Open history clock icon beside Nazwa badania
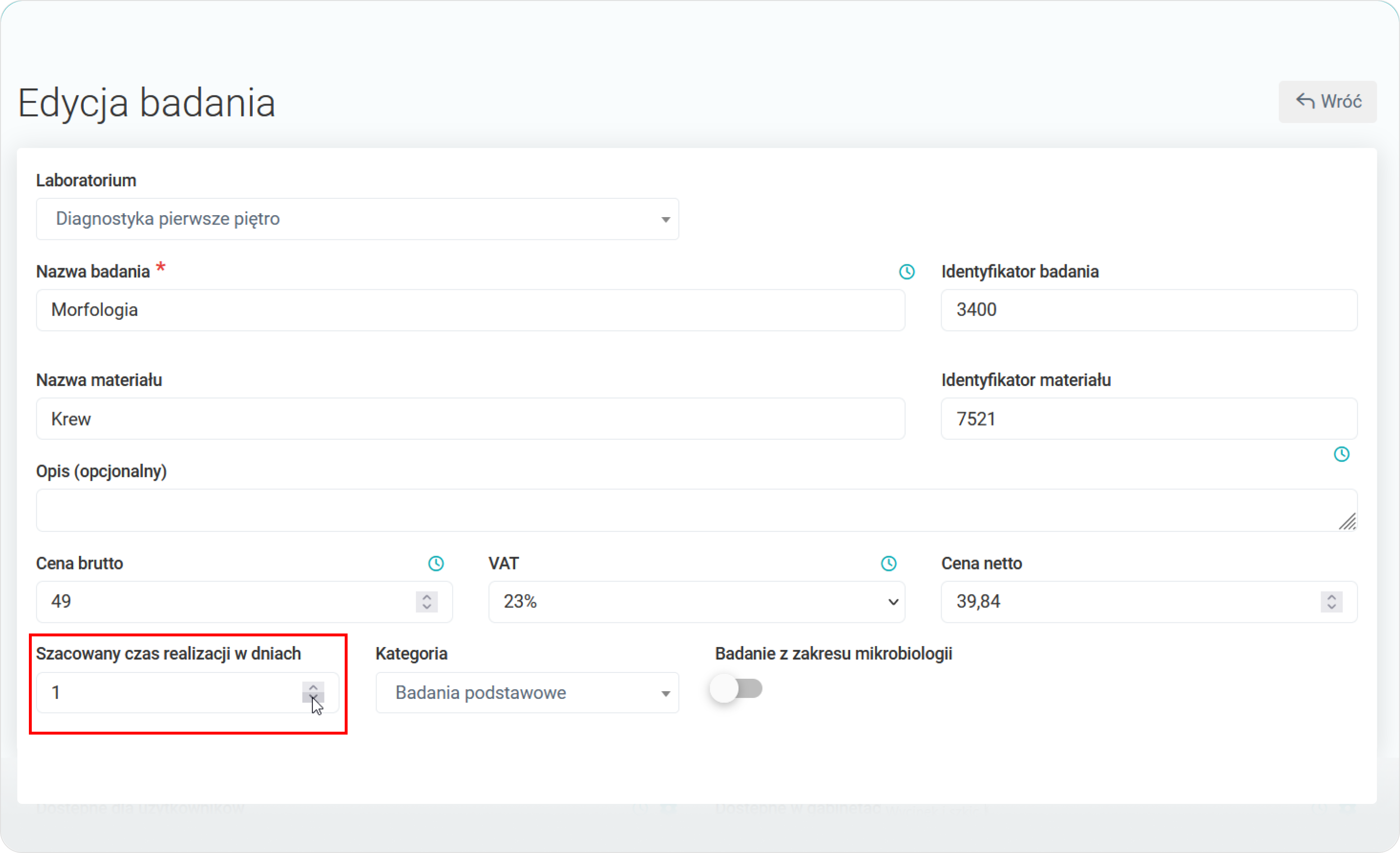The width and height of the screenshot is (1400, 853). [x=907, y=271]
